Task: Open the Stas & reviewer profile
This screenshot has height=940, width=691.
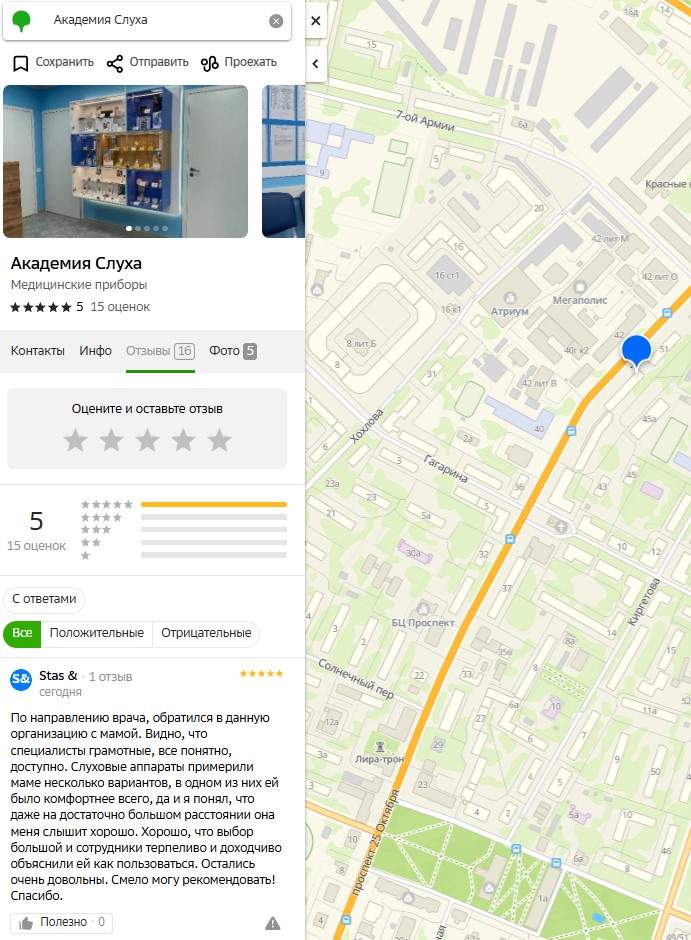Action: pyautogui.click(x=58, y=676)
